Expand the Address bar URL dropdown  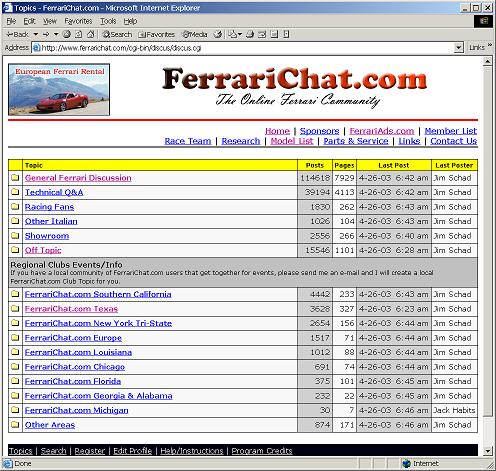click(459, 48)
